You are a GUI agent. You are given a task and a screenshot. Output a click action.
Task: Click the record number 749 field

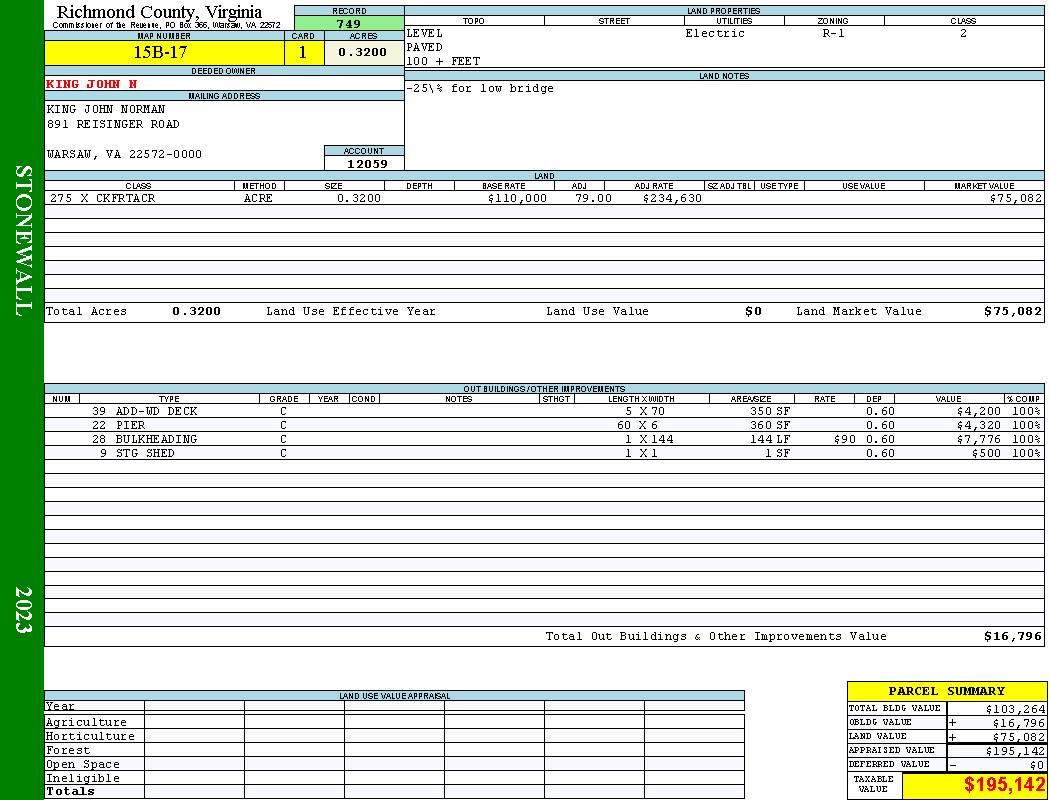[x=349, y=23]
